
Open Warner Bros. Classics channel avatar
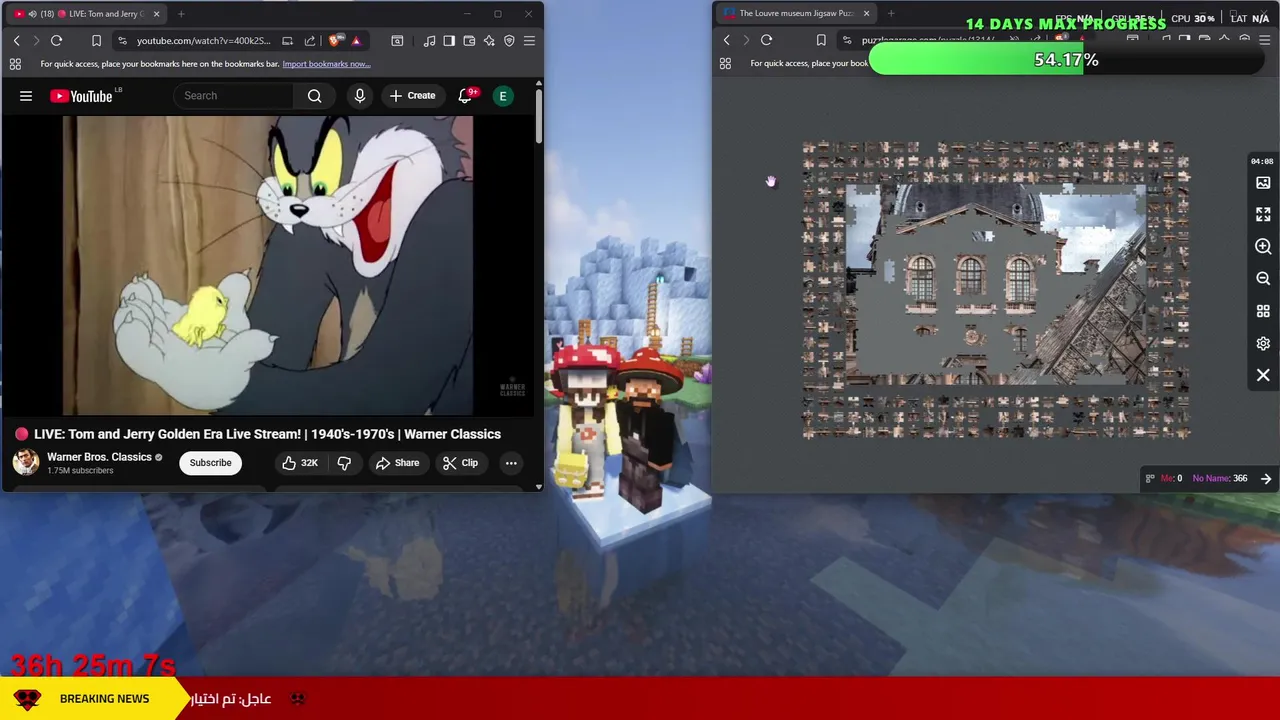point(26,462)
